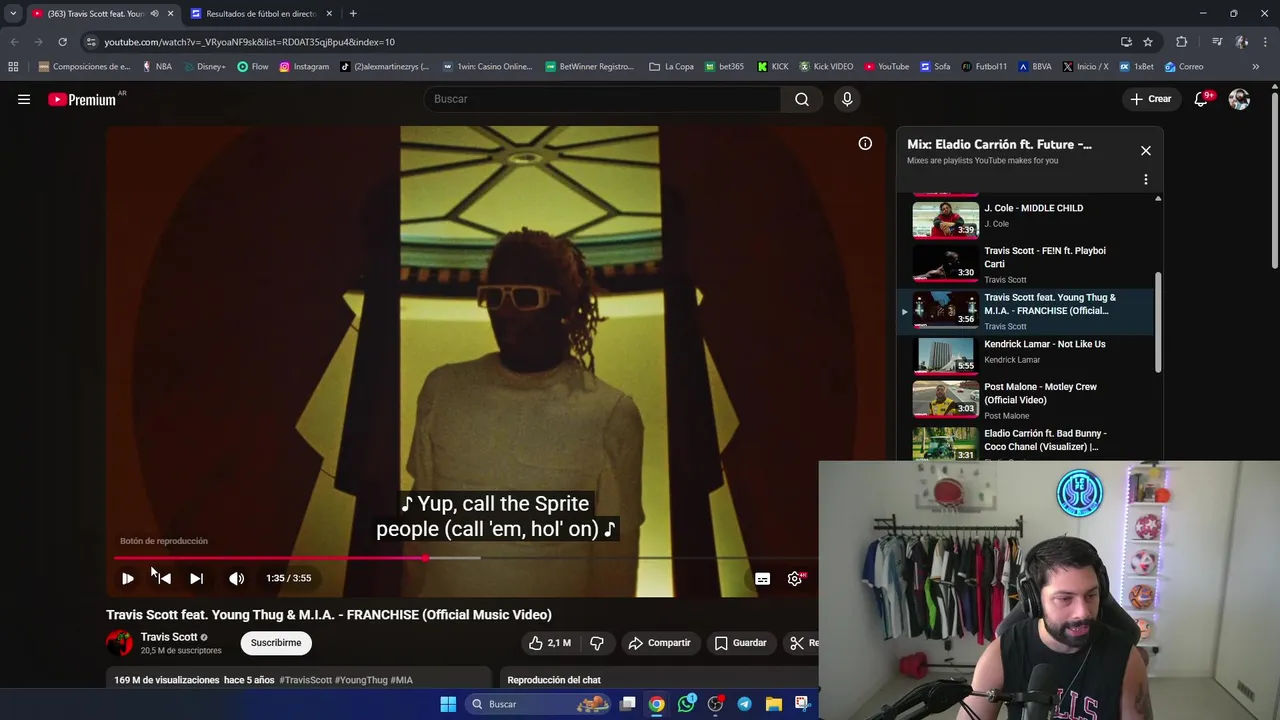Open the Chrome extensions puzzle icon
Screen dimensions: 1280x720
pos(1181,42)
